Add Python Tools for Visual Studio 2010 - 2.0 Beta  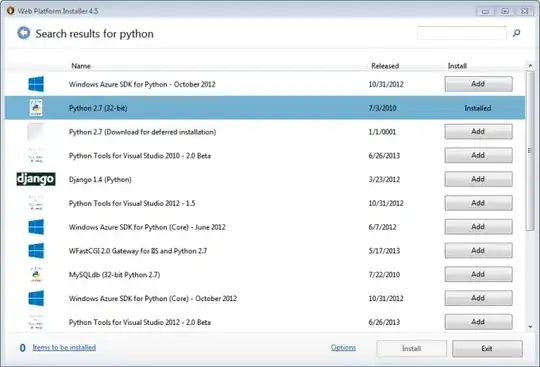(478, 155)
